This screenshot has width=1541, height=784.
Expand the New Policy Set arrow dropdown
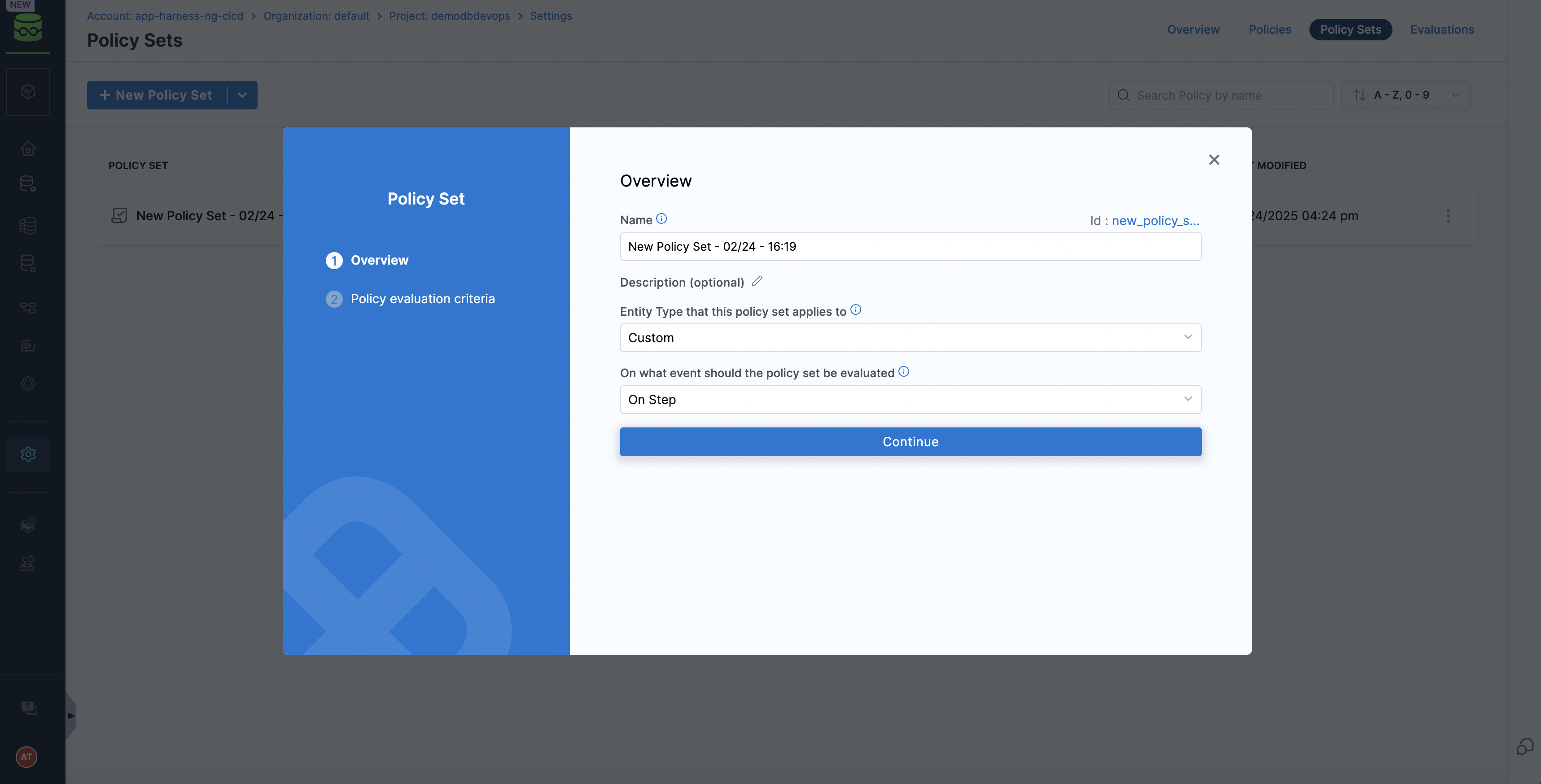click(x=242, y=95)
